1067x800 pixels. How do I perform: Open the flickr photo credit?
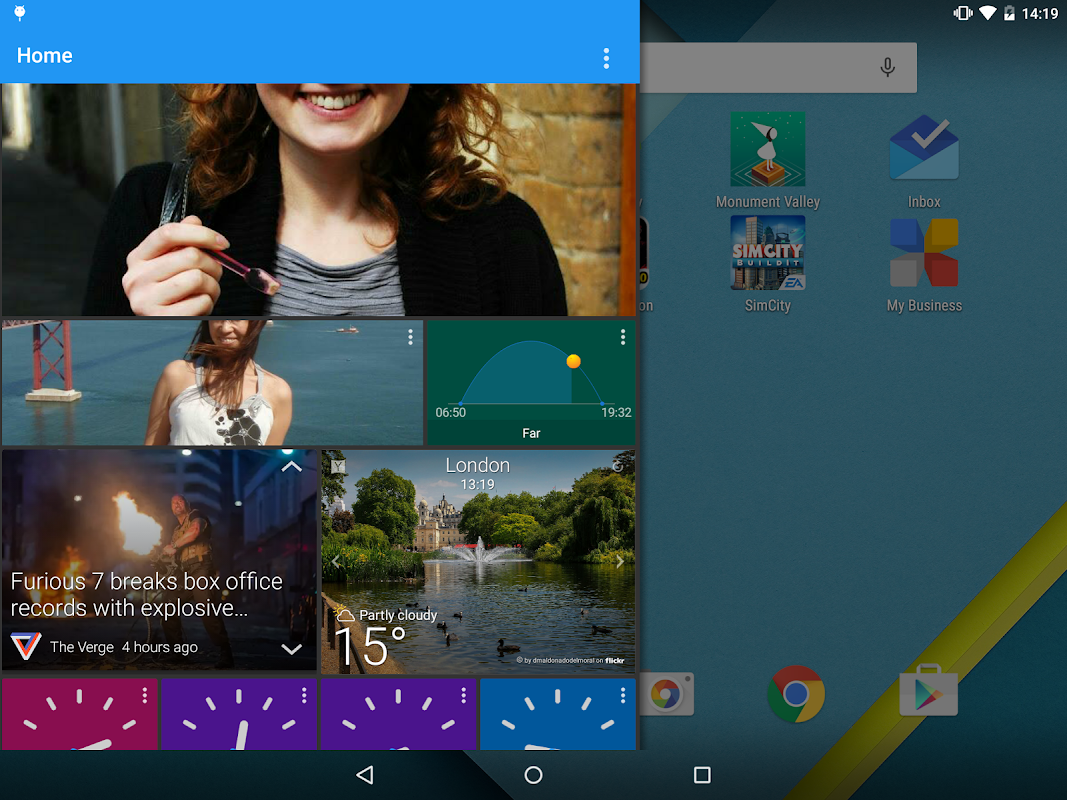pos(570,660)
